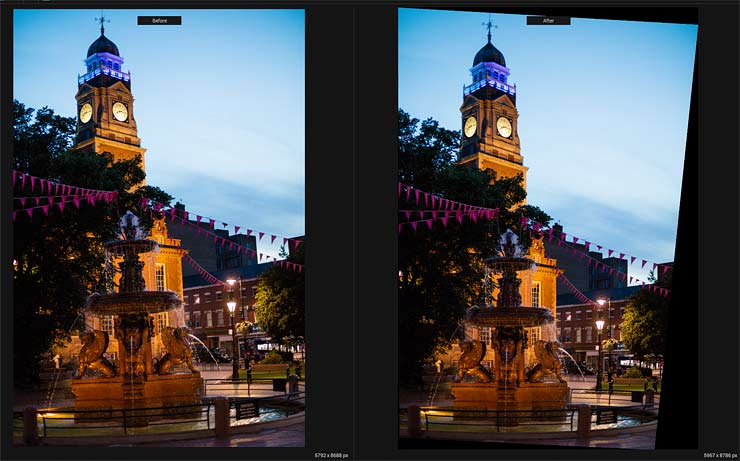Click the Before label badge
Screen dimensions: 740x461
coord(160,21)
